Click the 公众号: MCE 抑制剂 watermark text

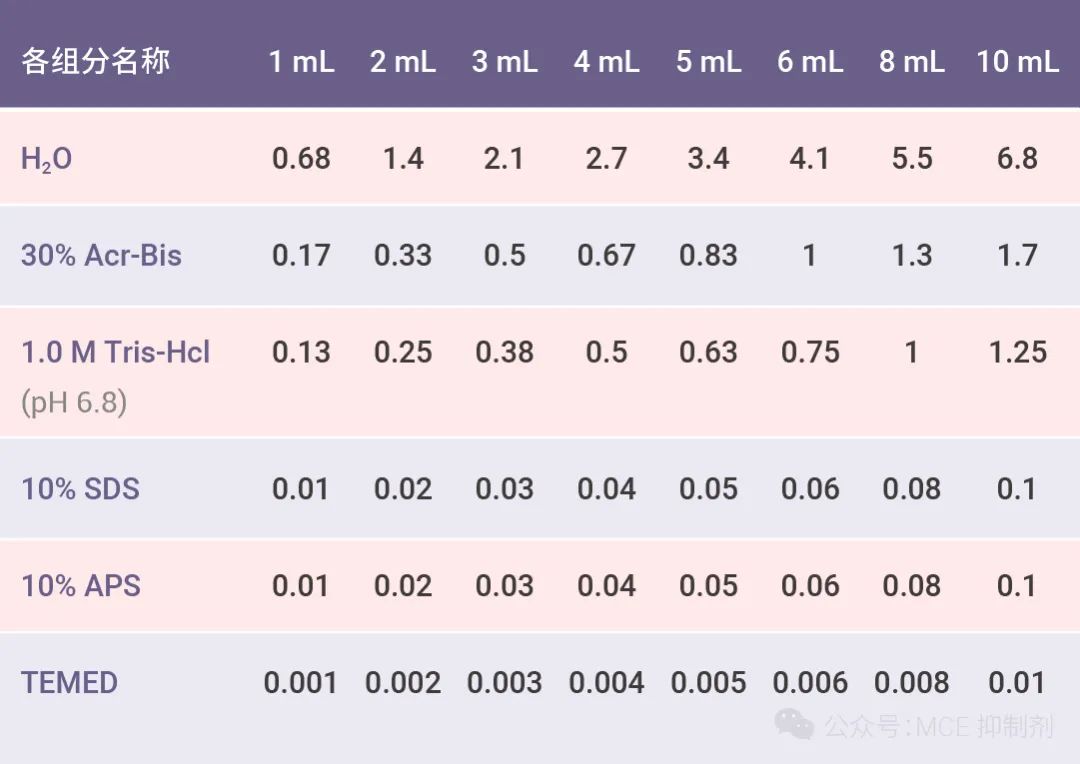coord(938,726)
